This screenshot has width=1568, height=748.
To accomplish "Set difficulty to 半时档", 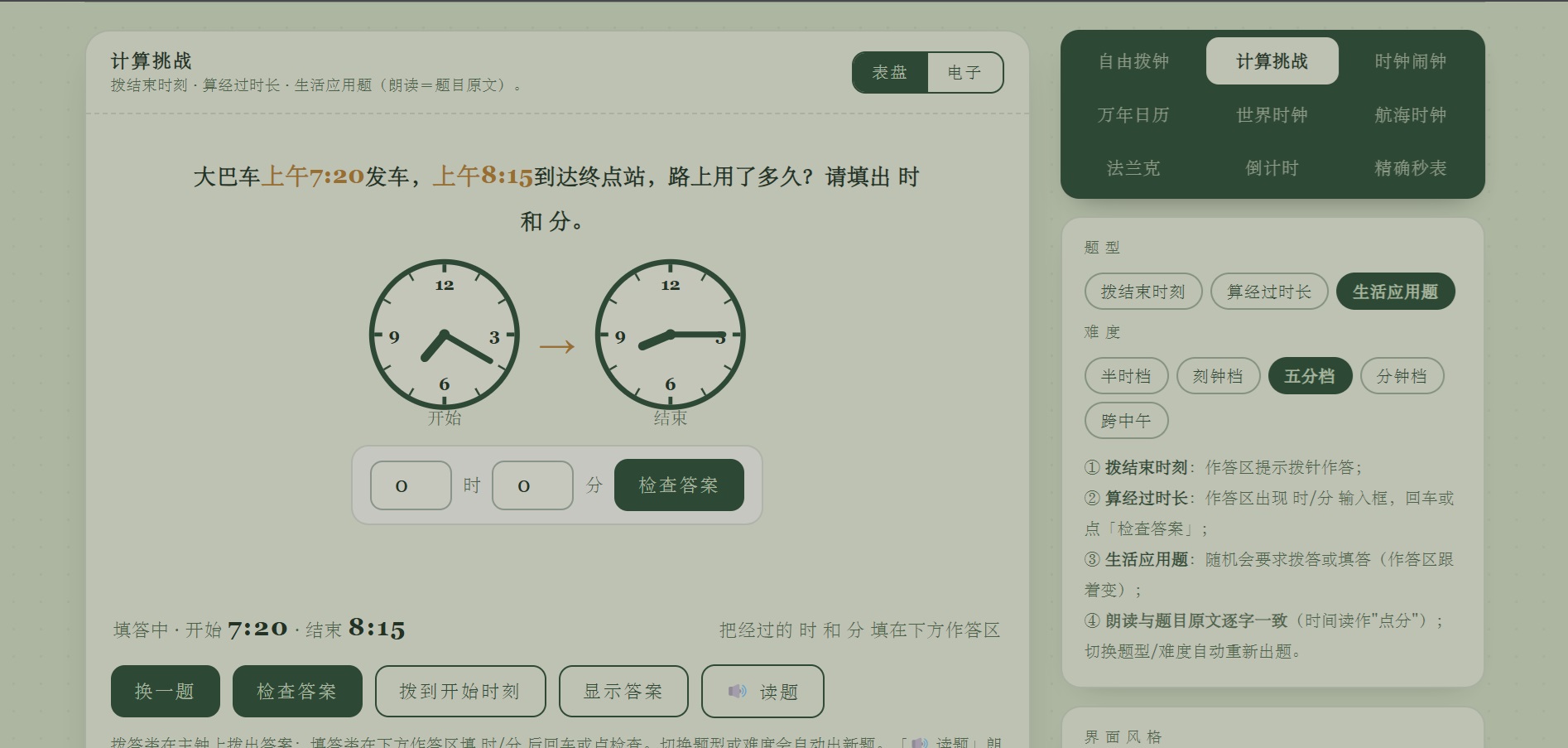I will tap(1127, 376).
